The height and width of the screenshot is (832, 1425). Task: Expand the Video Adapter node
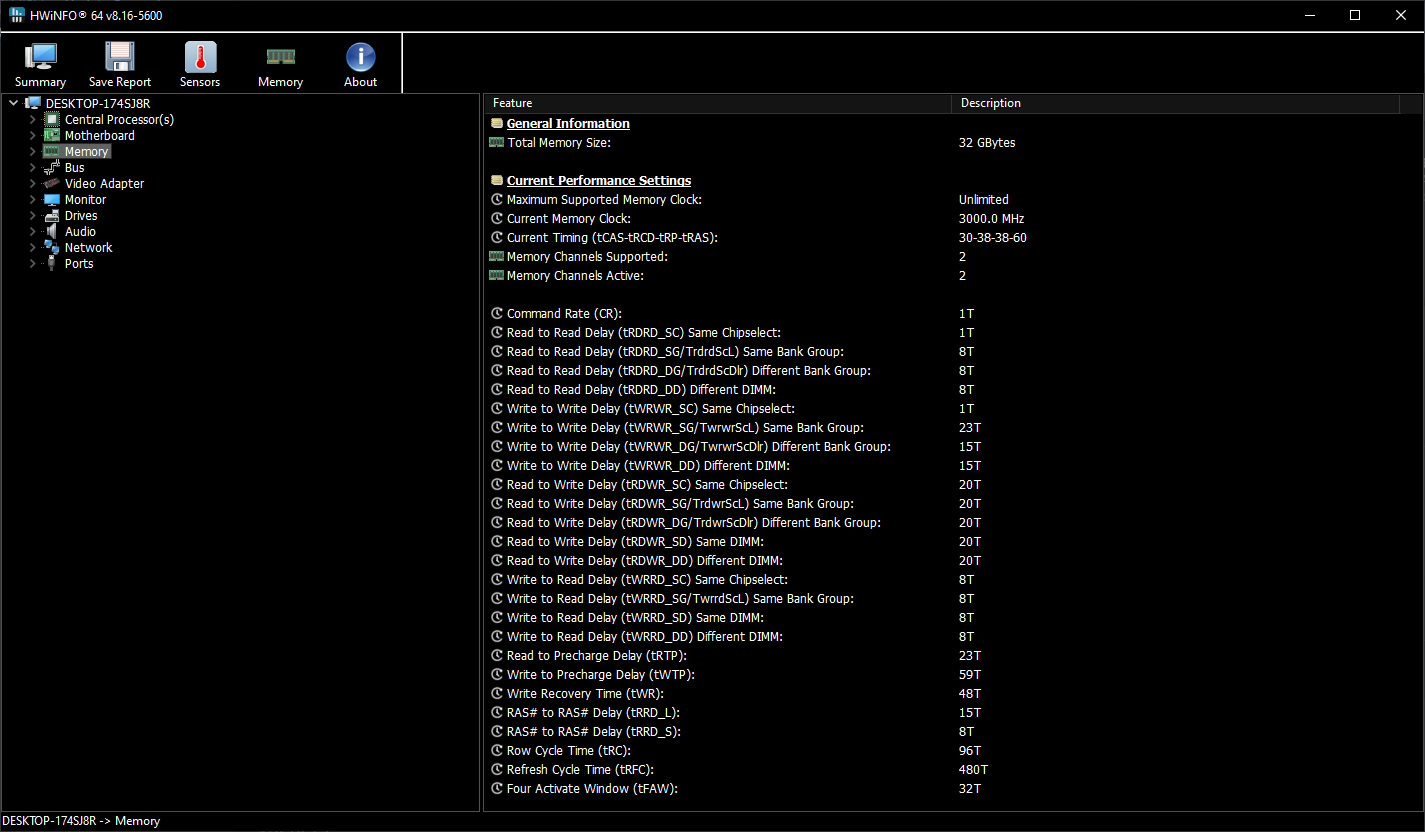pos(32,184)
